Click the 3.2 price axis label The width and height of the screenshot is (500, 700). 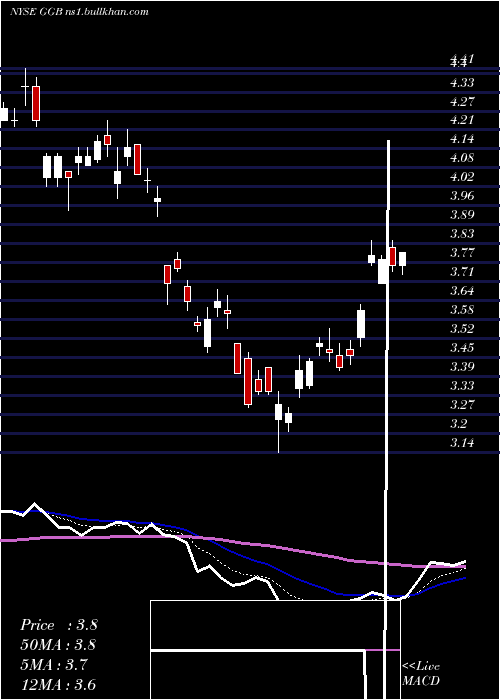pyautogui.click(x=459, y=423)
